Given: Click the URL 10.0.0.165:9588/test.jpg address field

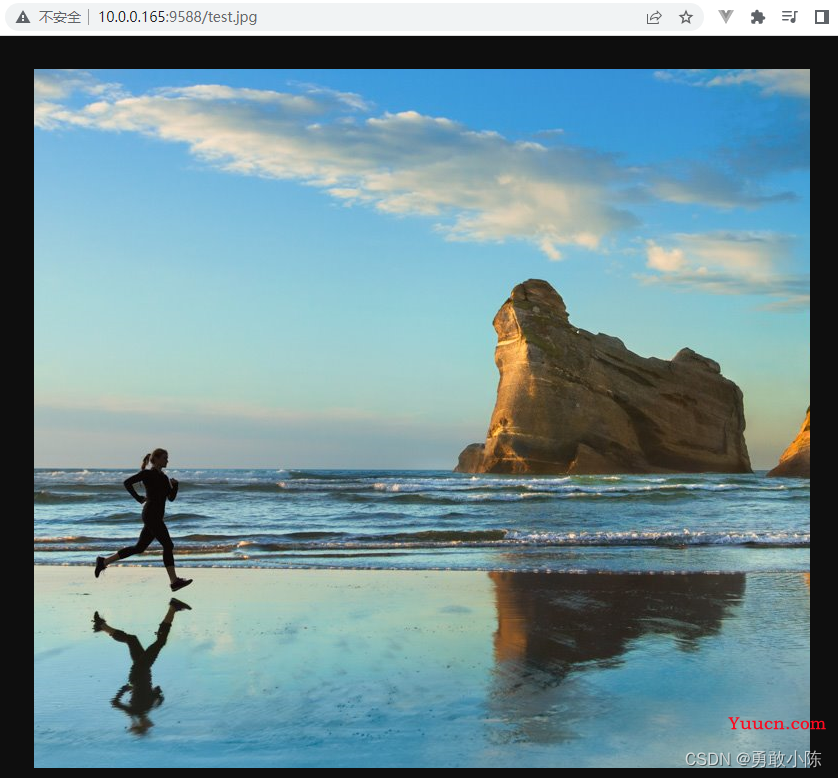Looking at the screenshot, I should click(177, 17).
